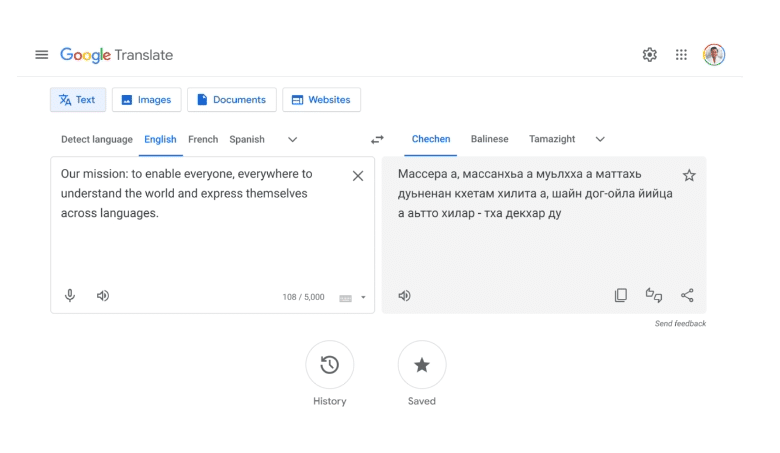780x453 pixels.
Task: Listen to the Chechen translation
Action: click(404, 295)
